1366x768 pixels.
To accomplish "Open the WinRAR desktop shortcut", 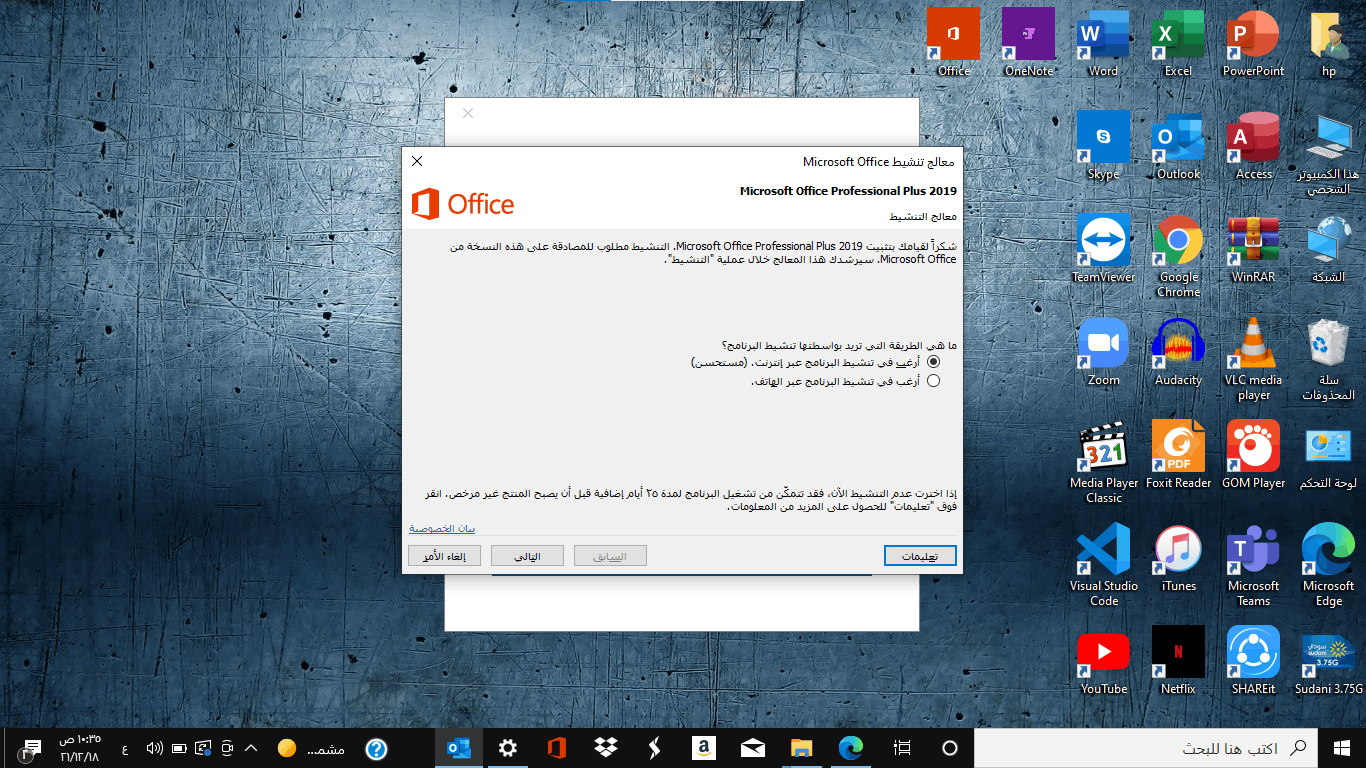I will (x=1253, y=249).
